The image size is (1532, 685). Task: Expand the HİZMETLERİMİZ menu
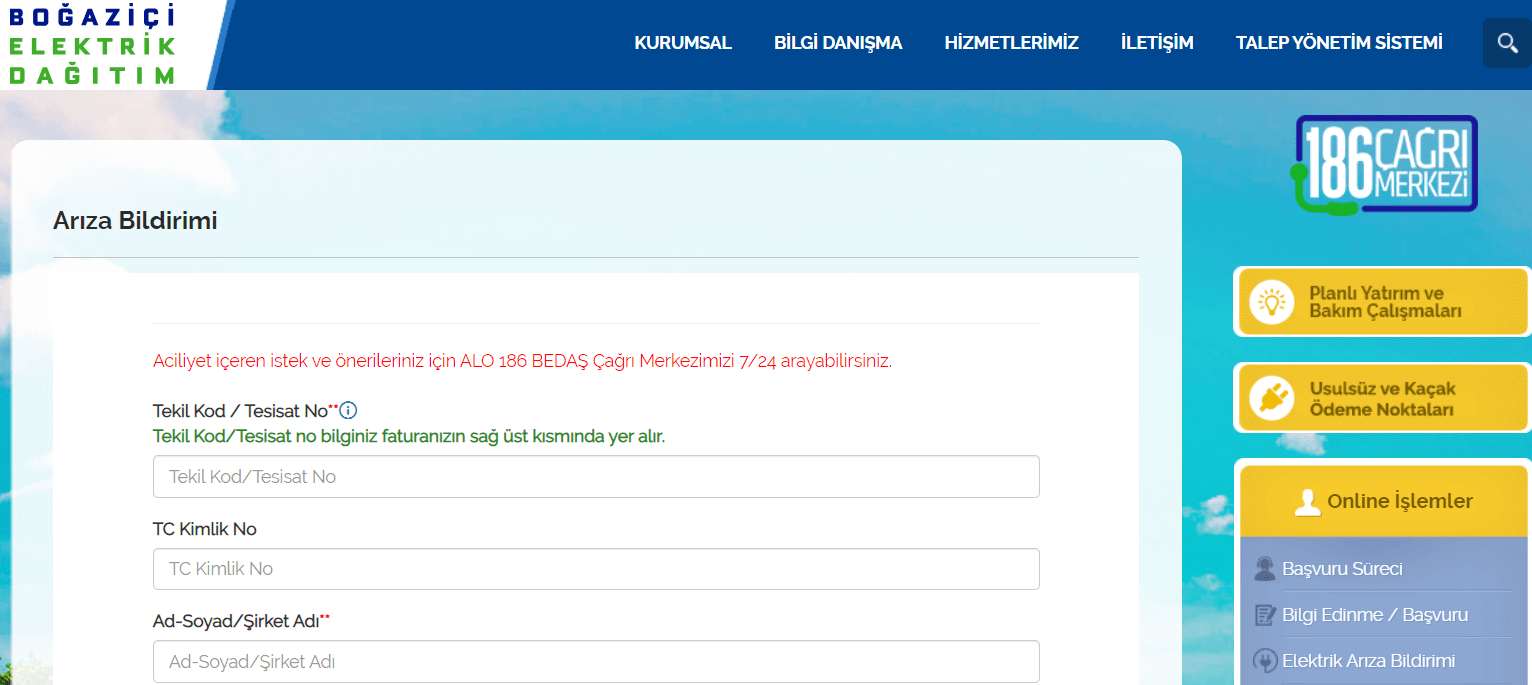1012,43
